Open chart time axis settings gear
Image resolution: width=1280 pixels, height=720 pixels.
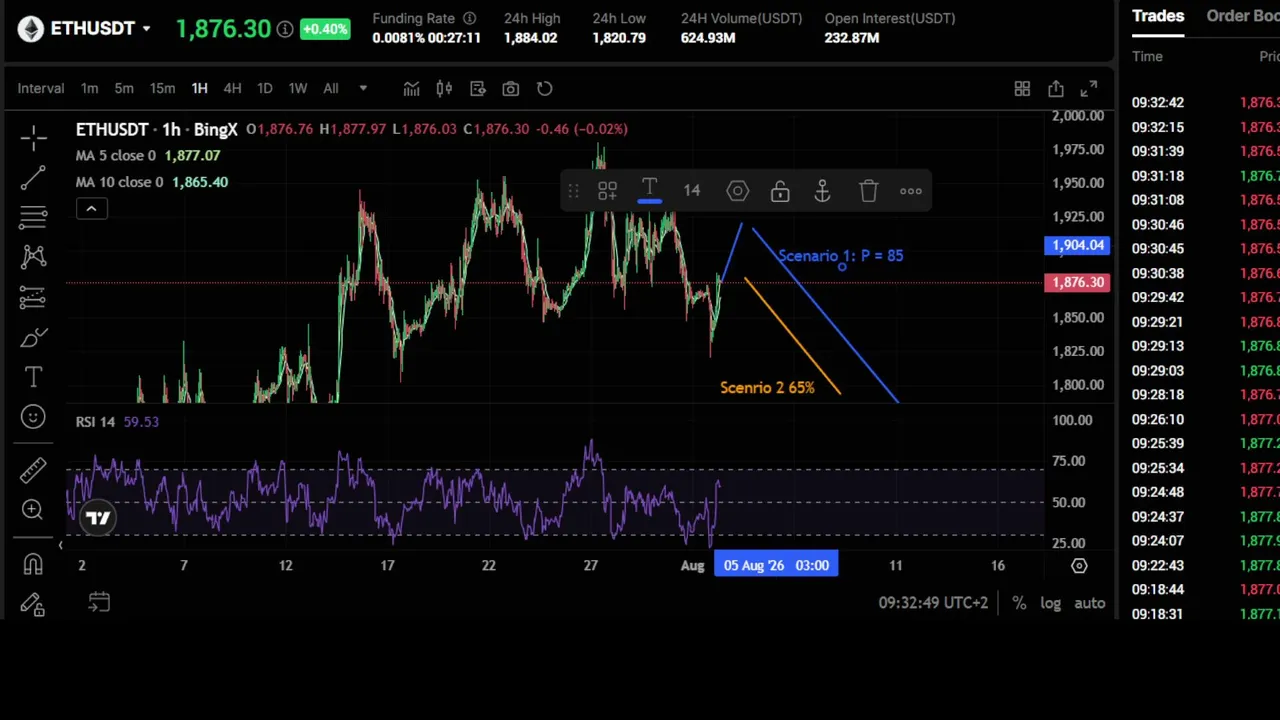pos(1079,566)
